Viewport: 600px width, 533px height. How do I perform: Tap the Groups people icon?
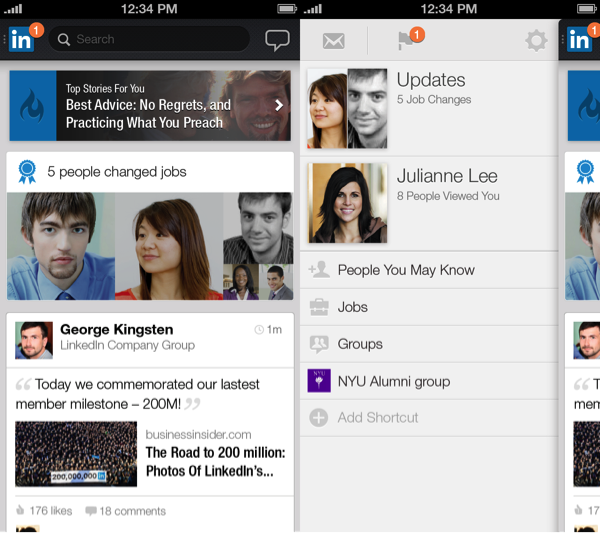point(319,344)
